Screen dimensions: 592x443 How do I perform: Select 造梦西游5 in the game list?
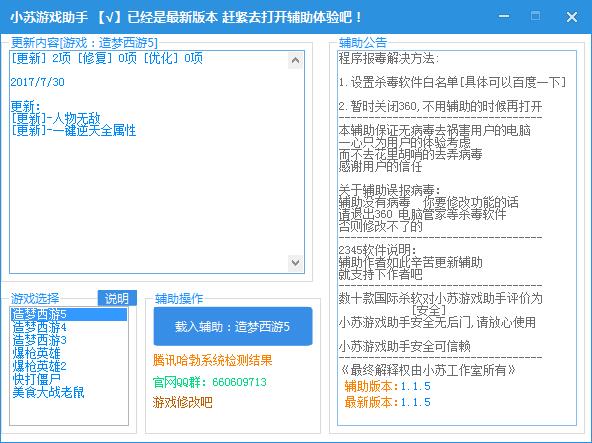(x=69, y=314)
